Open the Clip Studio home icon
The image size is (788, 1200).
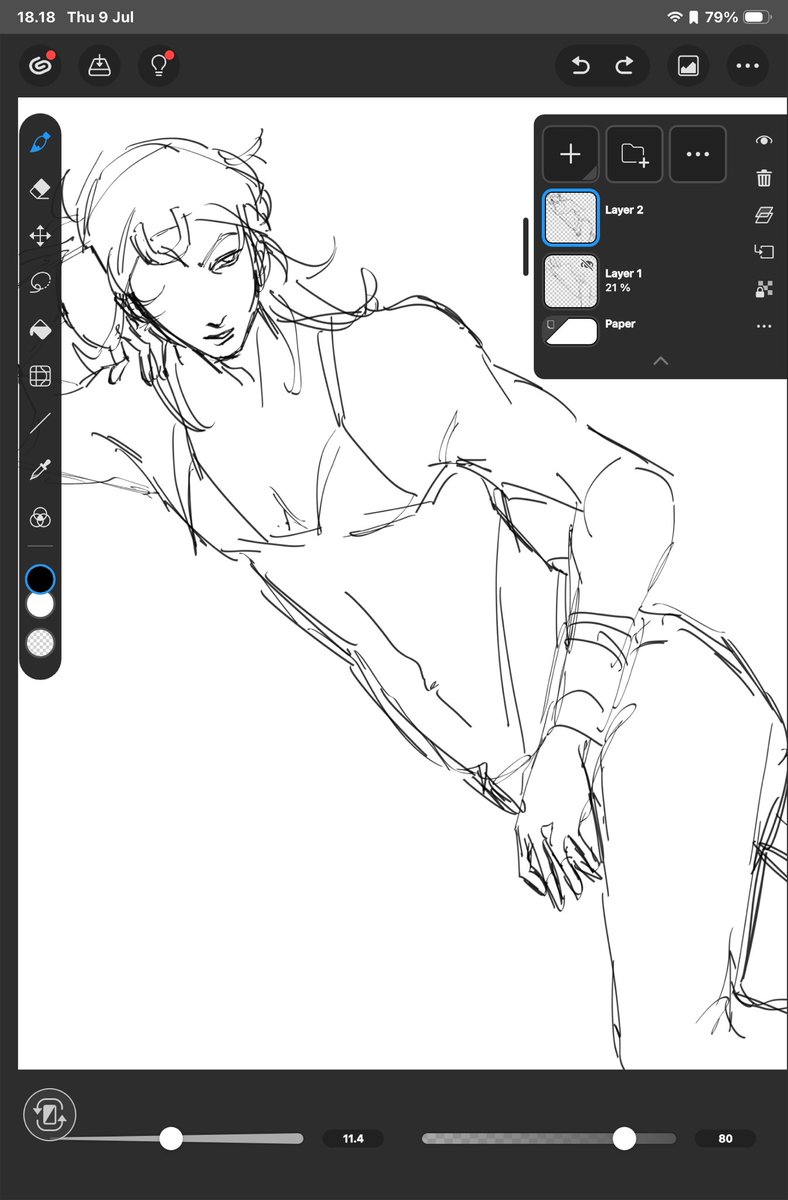[x=40, y=66]
